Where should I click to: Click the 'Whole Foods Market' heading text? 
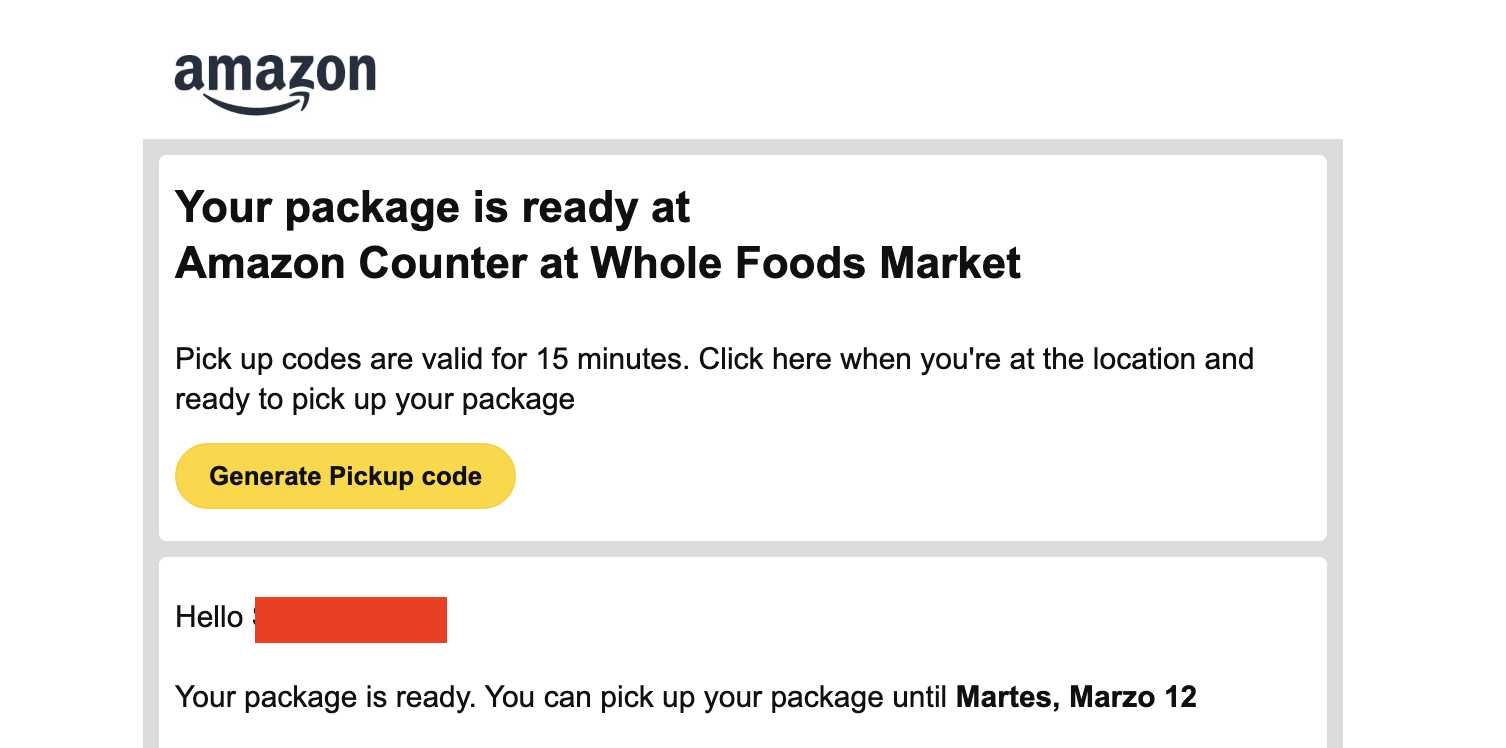[x=805, y=263]
